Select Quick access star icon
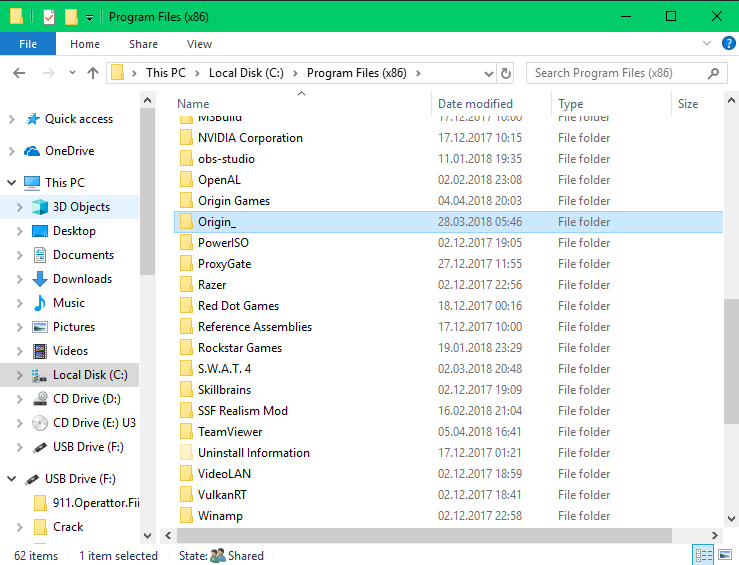Image resolution: width=739 pixels, height=565 pixels. (x=33, y=119)
